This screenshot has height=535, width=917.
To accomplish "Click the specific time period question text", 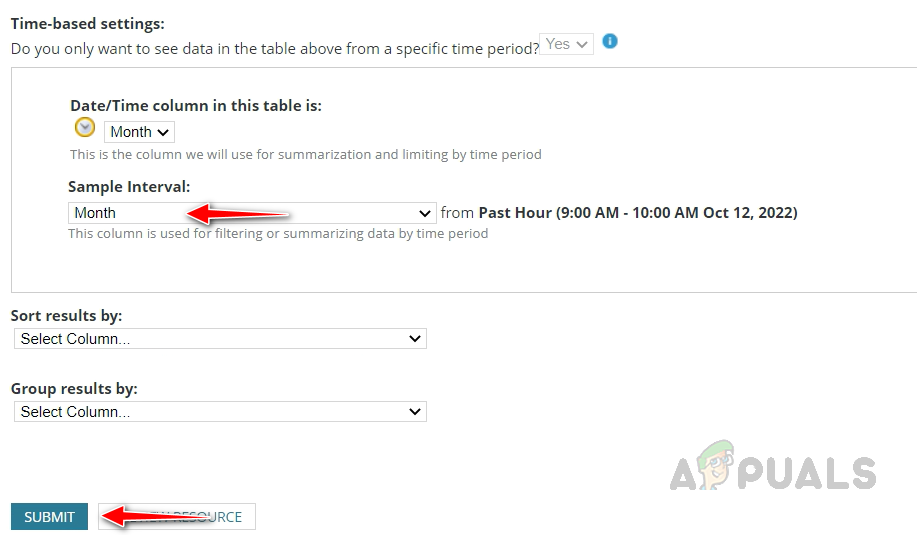I will [274, 47].
